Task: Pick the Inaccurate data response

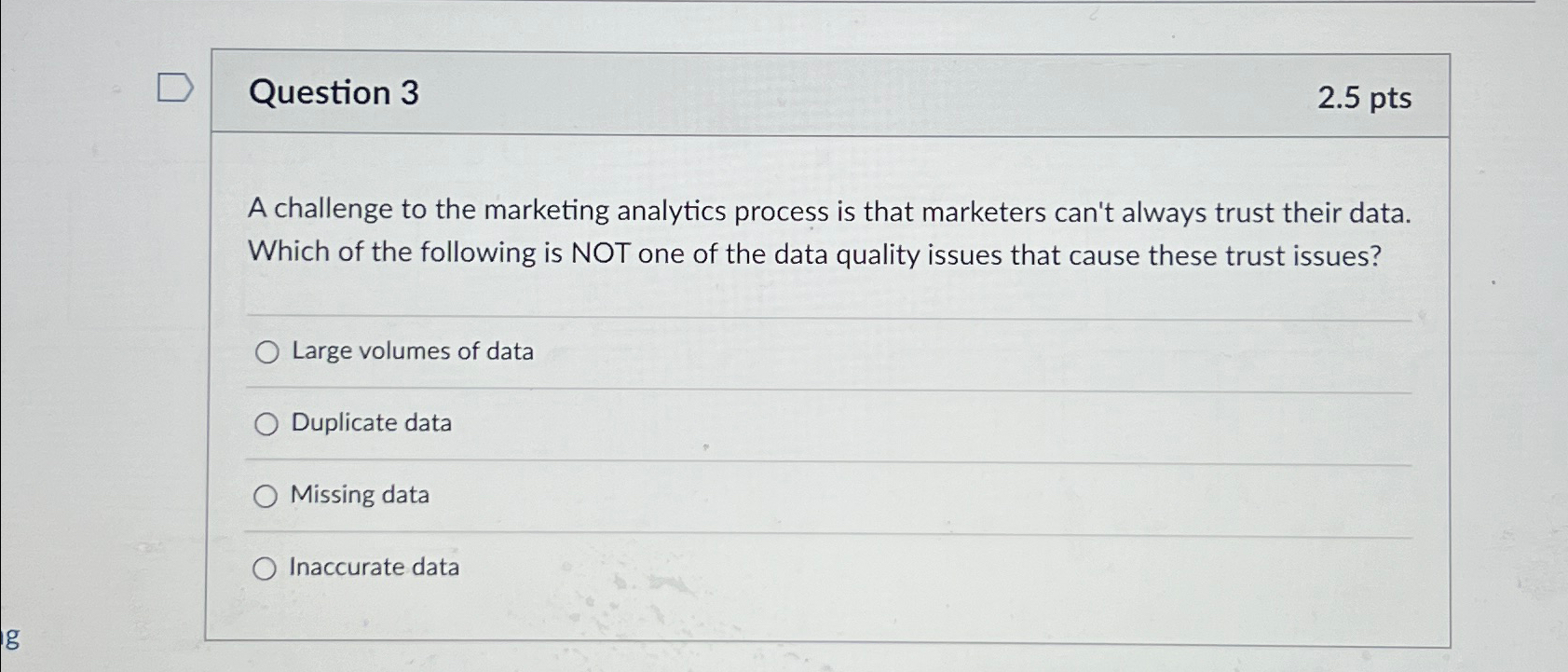Action: coord(267,568)
